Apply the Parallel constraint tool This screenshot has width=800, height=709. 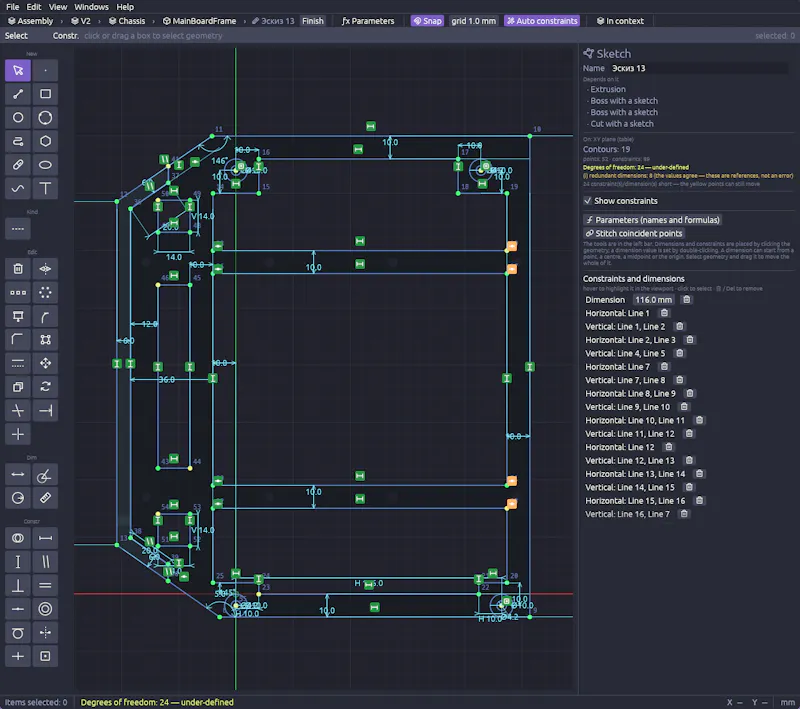coord(45,562)
